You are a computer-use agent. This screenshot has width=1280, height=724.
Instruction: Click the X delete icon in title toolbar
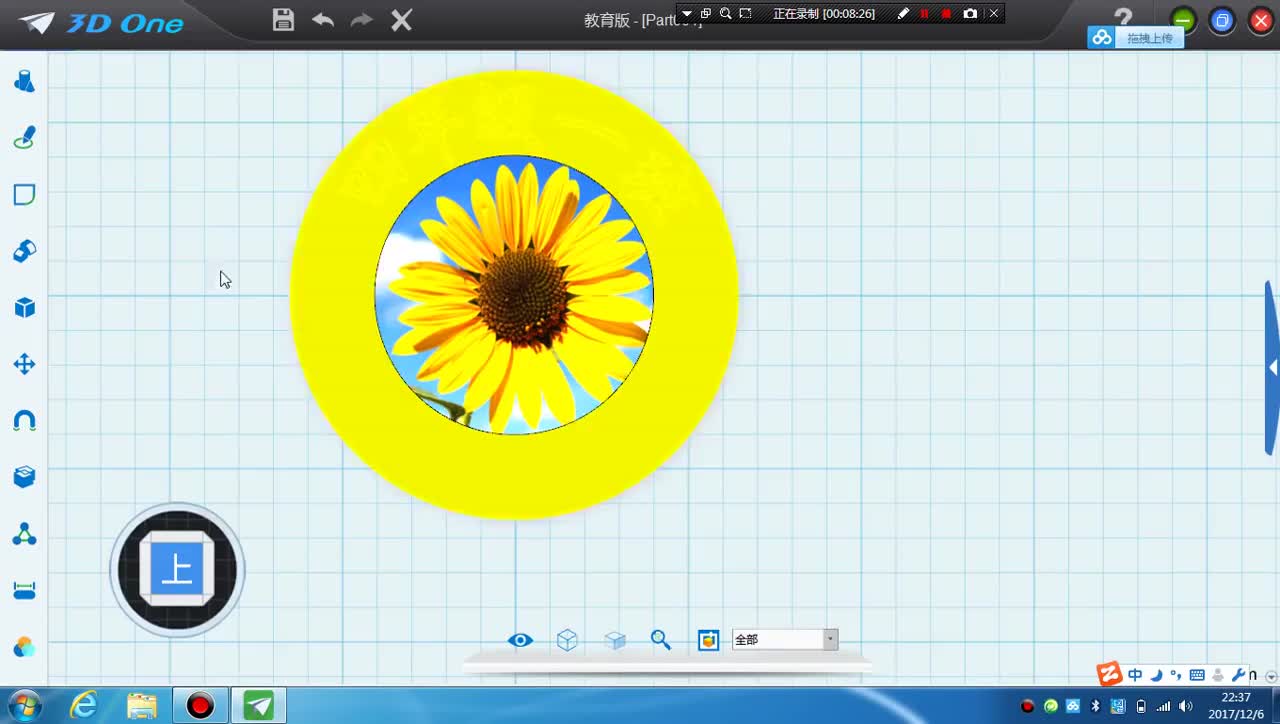[401, 19]
